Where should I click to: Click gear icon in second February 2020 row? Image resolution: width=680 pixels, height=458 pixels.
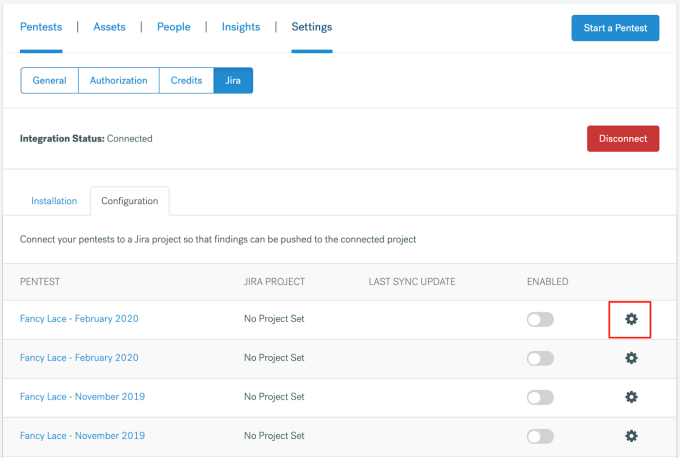click(x=631, y=358)
